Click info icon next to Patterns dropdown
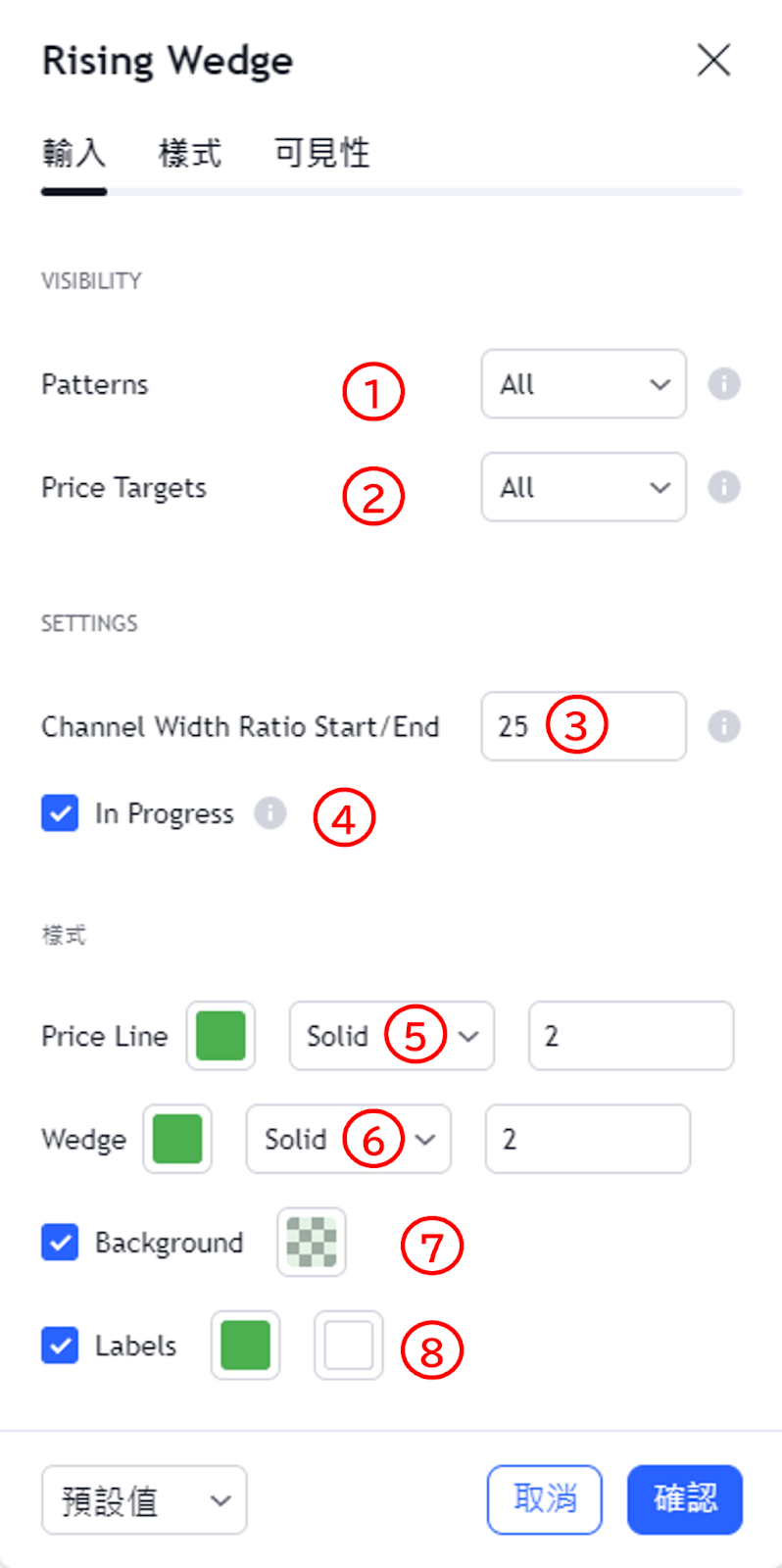The height and width of the screenshot is (1568, 782). pos(724,384)
